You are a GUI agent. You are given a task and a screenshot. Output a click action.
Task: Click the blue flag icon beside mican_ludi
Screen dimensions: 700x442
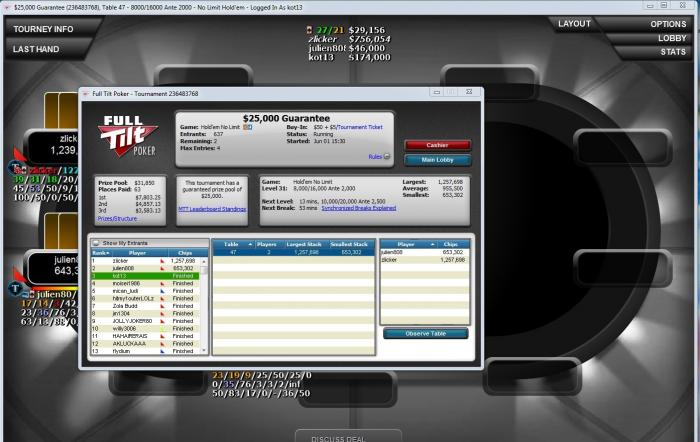(162, 291)
